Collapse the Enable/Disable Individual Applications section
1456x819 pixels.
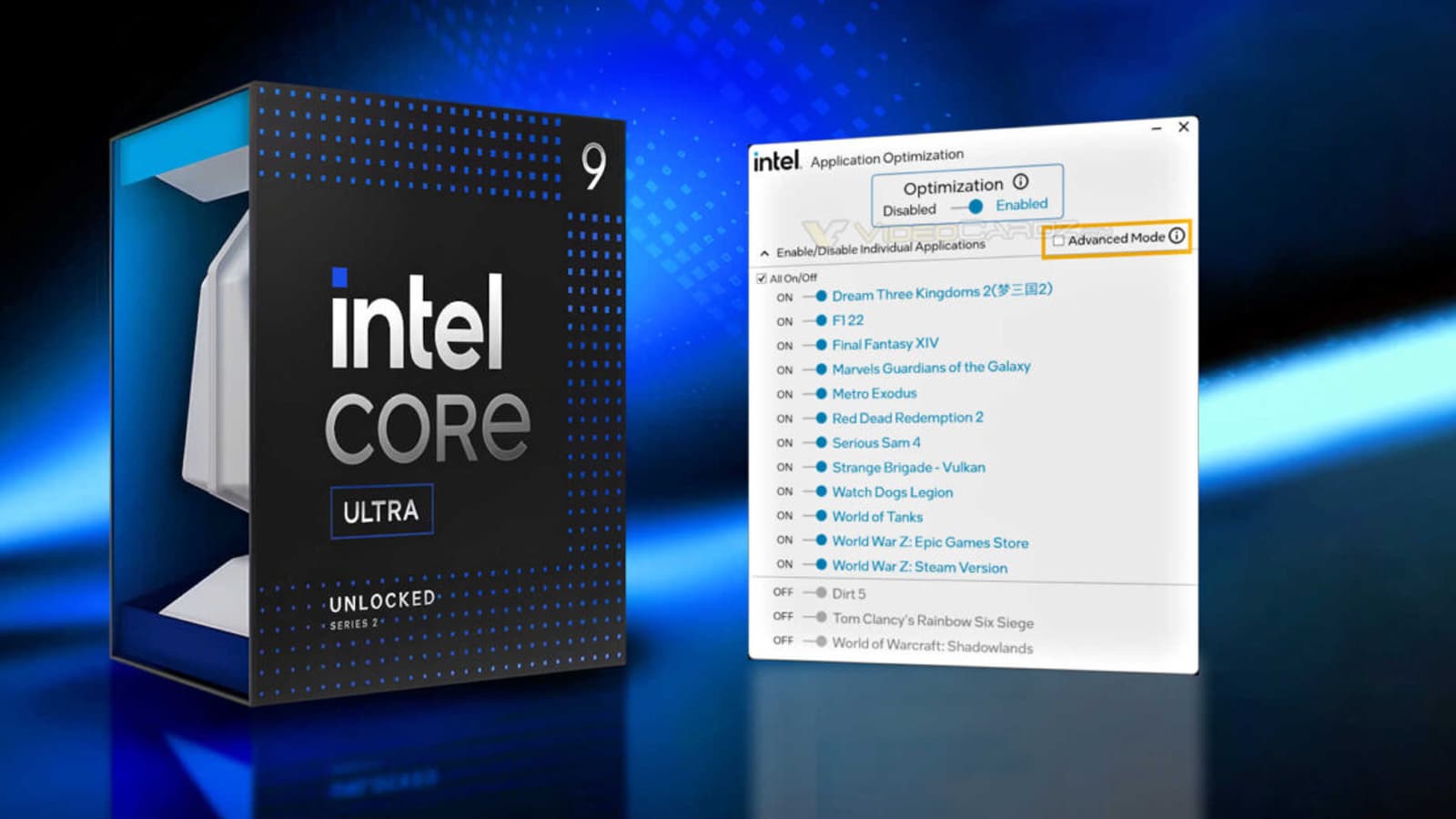pyautogui.click(x=764, y=253)
